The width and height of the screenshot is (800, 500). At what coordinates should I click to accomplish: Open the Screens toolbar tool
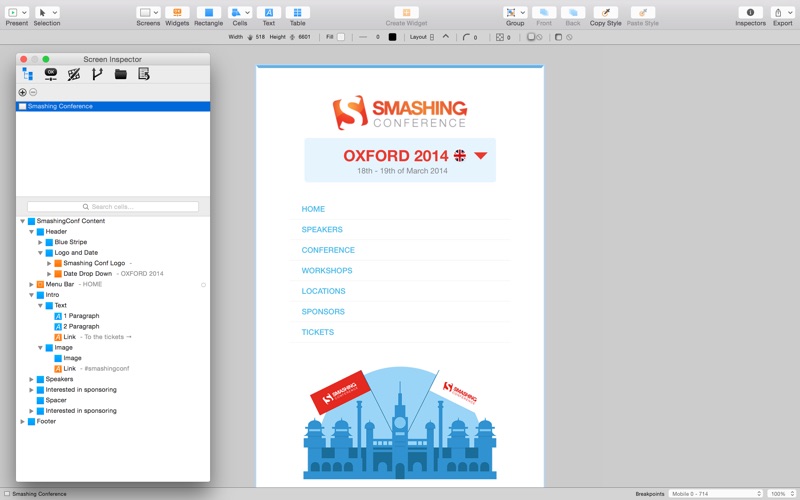click(x=145, y=12)
